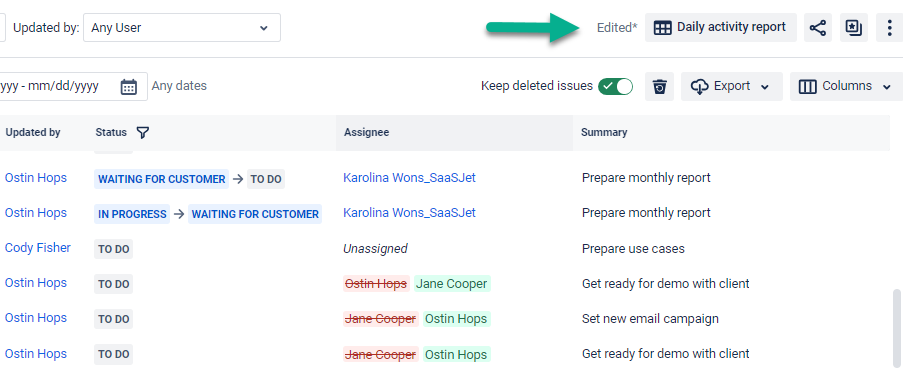Open the saved filters star icon

click(x=853, y=28)
